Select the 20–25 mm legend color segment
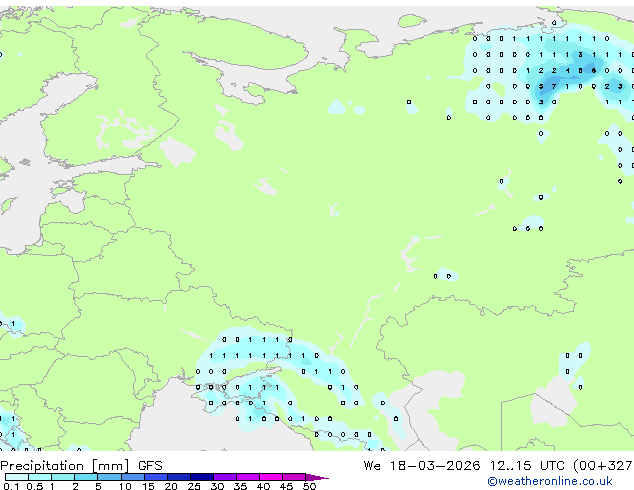634x490 pixels. click(x=178, y=477)
